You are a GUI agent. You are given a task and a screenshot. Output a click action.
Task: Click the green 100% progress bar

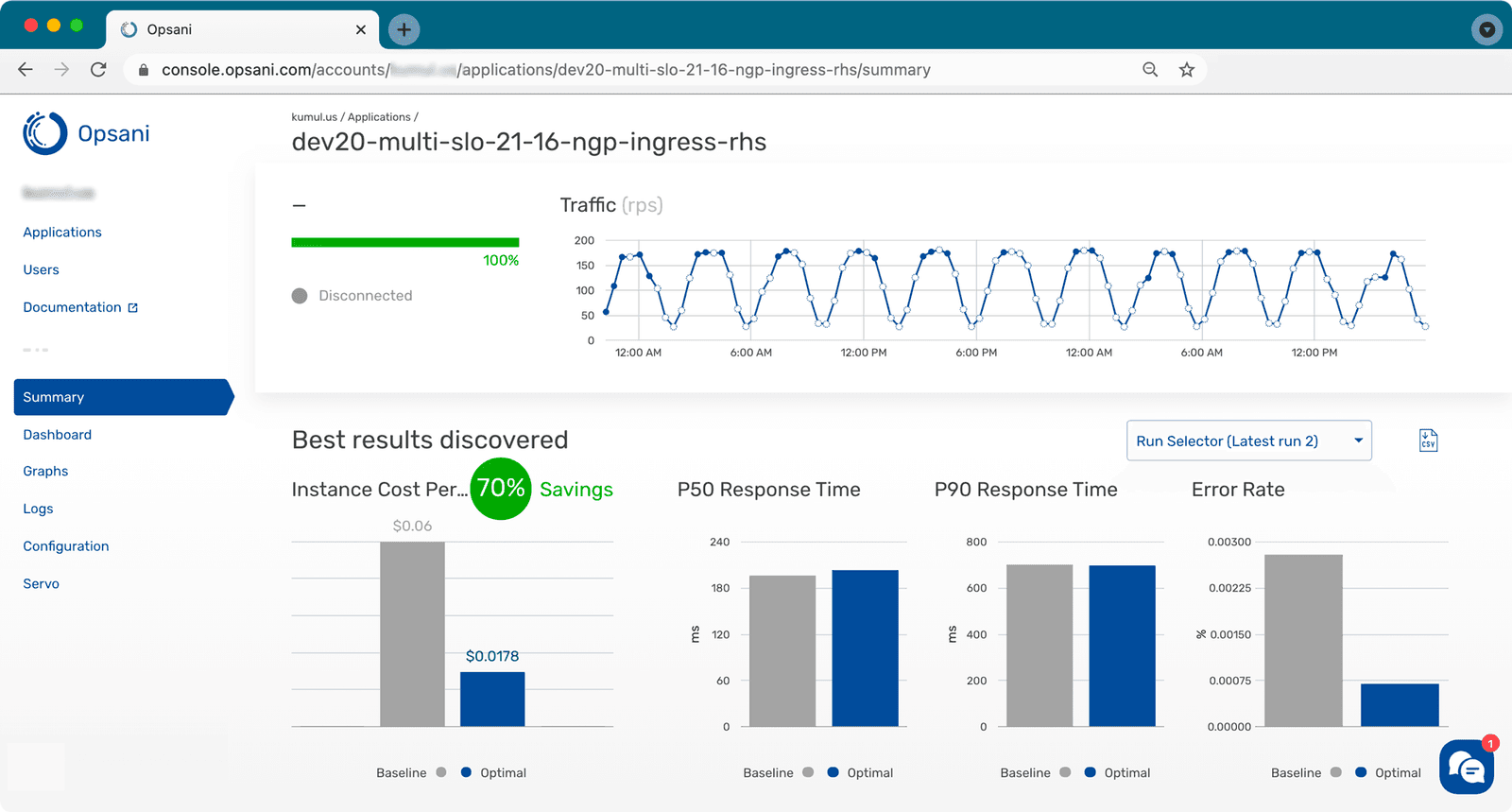point(404,243)
